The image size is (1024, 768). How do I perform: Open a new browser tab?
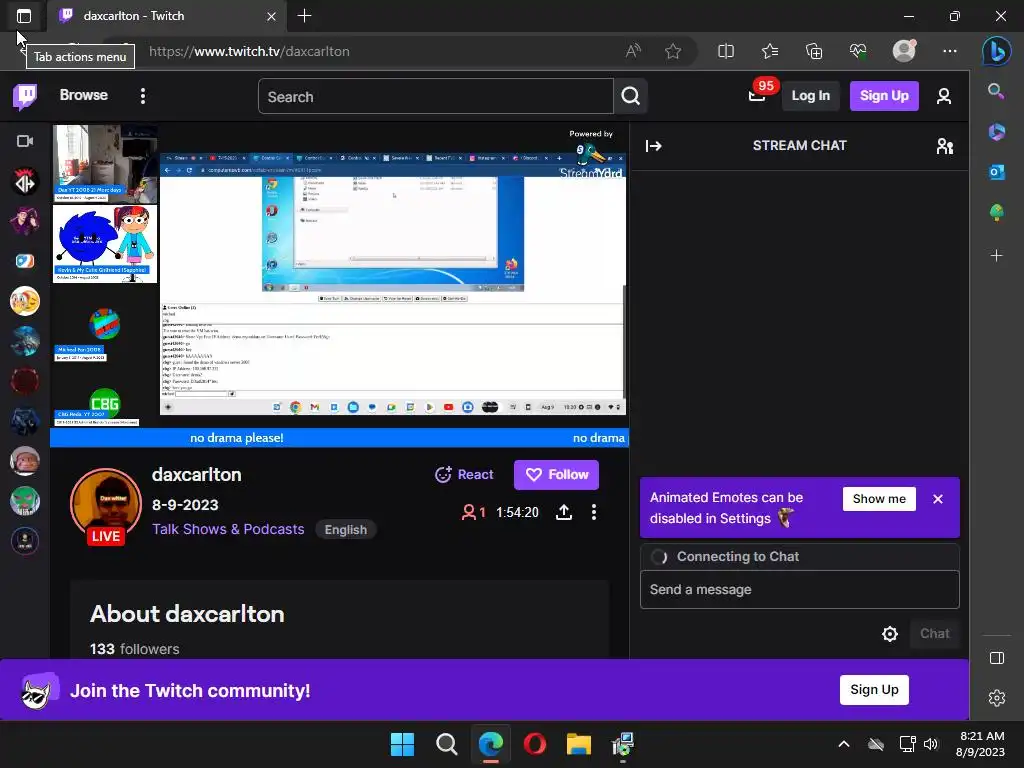[304, 16]
